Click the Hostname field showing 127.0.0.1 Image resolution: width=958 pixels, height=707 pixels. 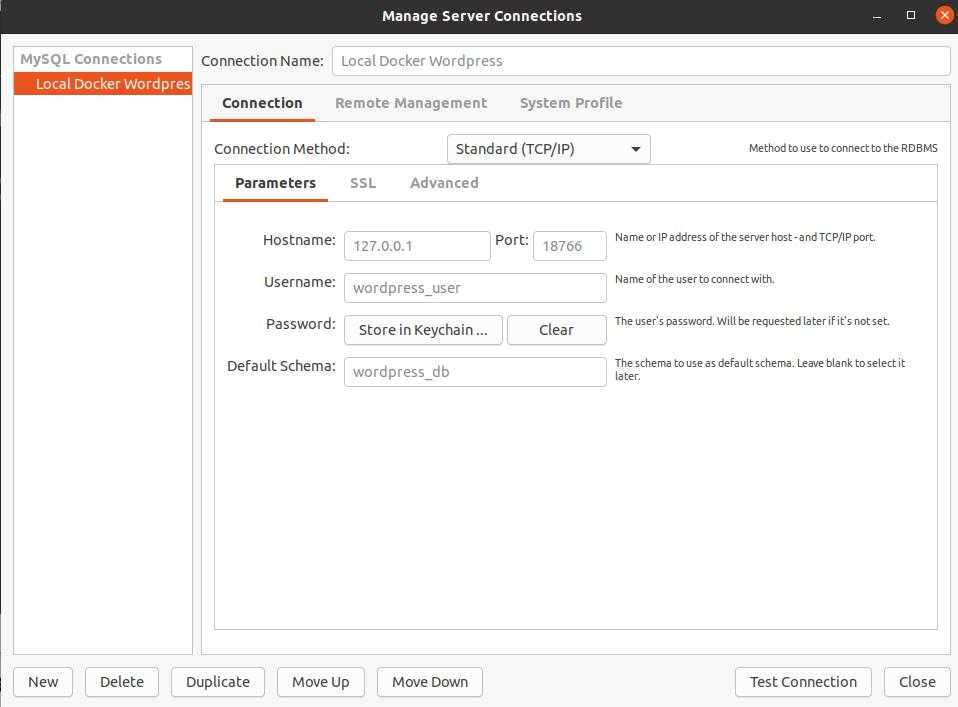(x=417, y=246)
